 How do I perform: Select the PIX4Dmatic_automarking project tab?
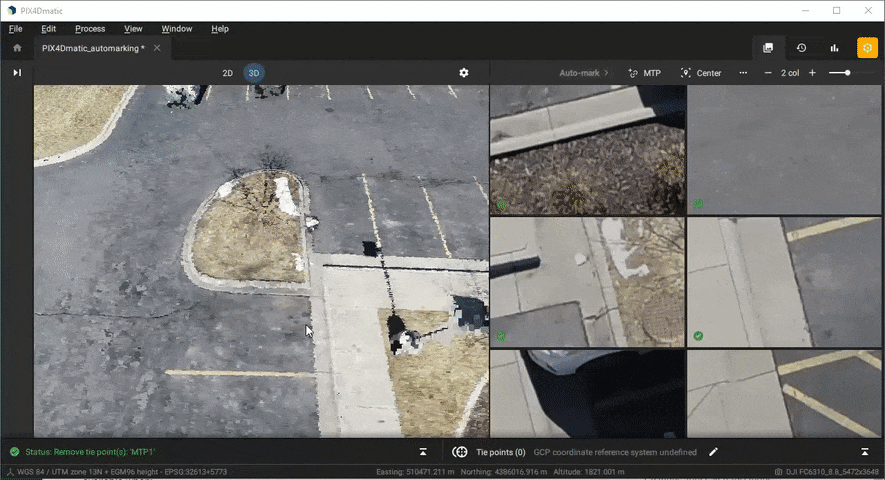point(92,48)
